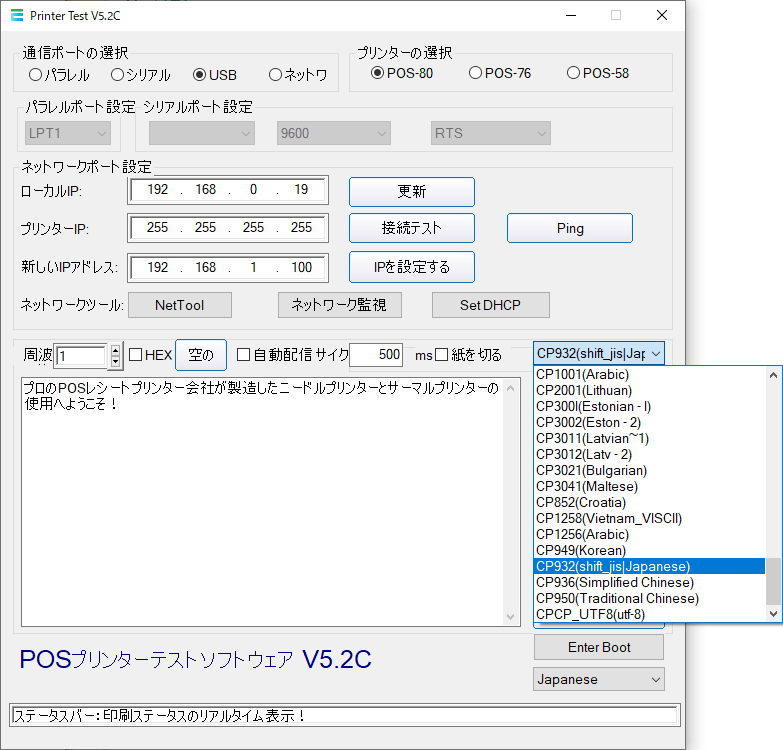This screenshot has width=783, height=750.
Task: Open the NetTool network tool
Action: click(179, 304)
